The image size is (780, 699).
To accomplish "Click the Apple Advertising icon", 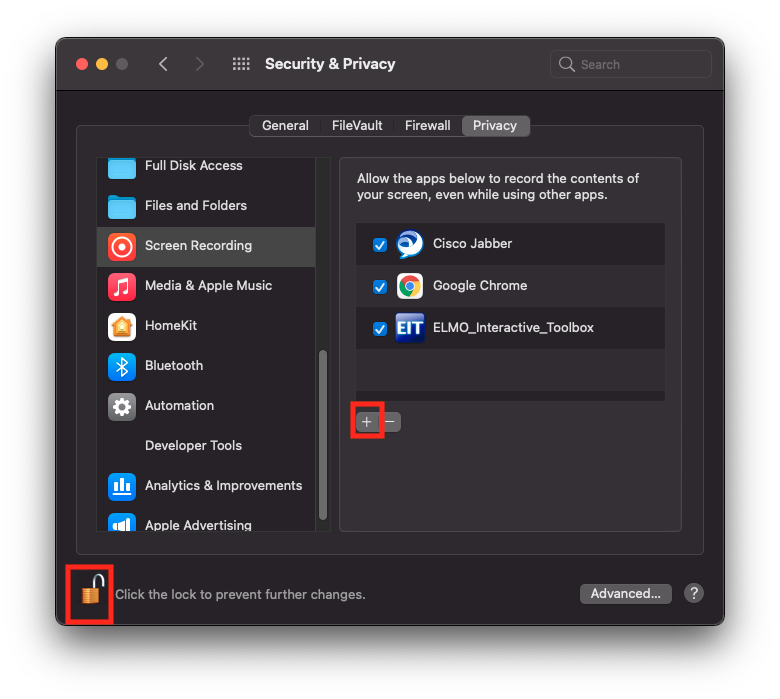I will point(122,522).
